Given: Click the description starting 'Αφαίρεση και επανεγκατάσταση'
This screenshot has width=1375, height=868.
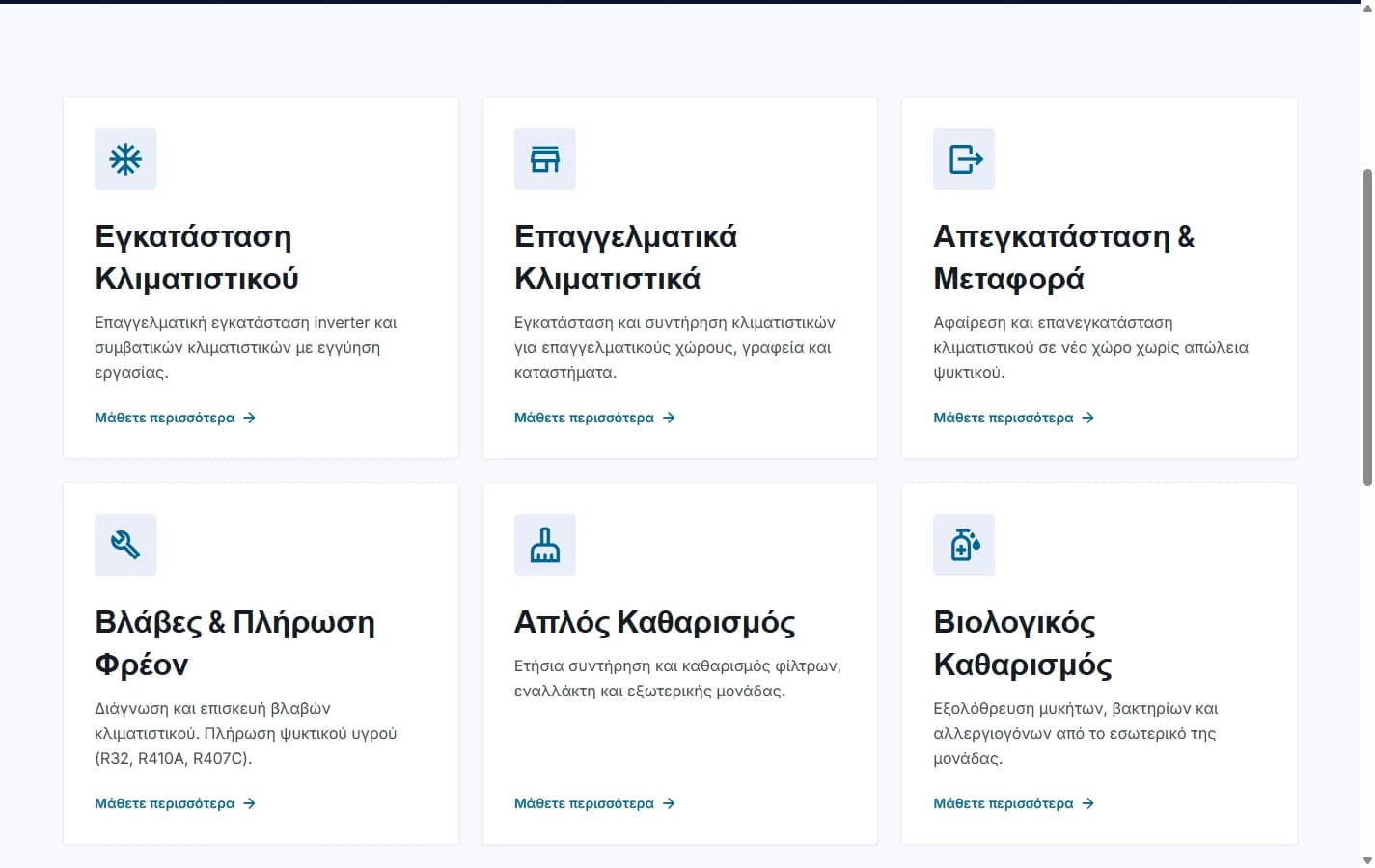Looking at the screenshot, I should click(x=1090, y=347).
